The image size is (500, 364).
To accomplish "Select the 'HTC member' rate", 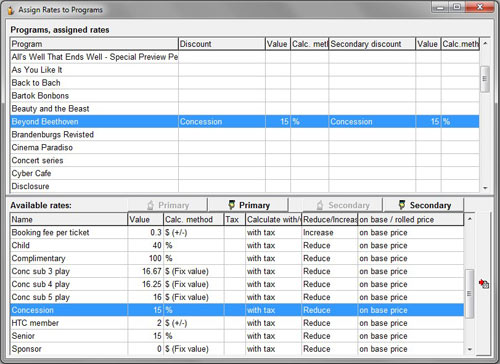I will click(x=237, y=323).
